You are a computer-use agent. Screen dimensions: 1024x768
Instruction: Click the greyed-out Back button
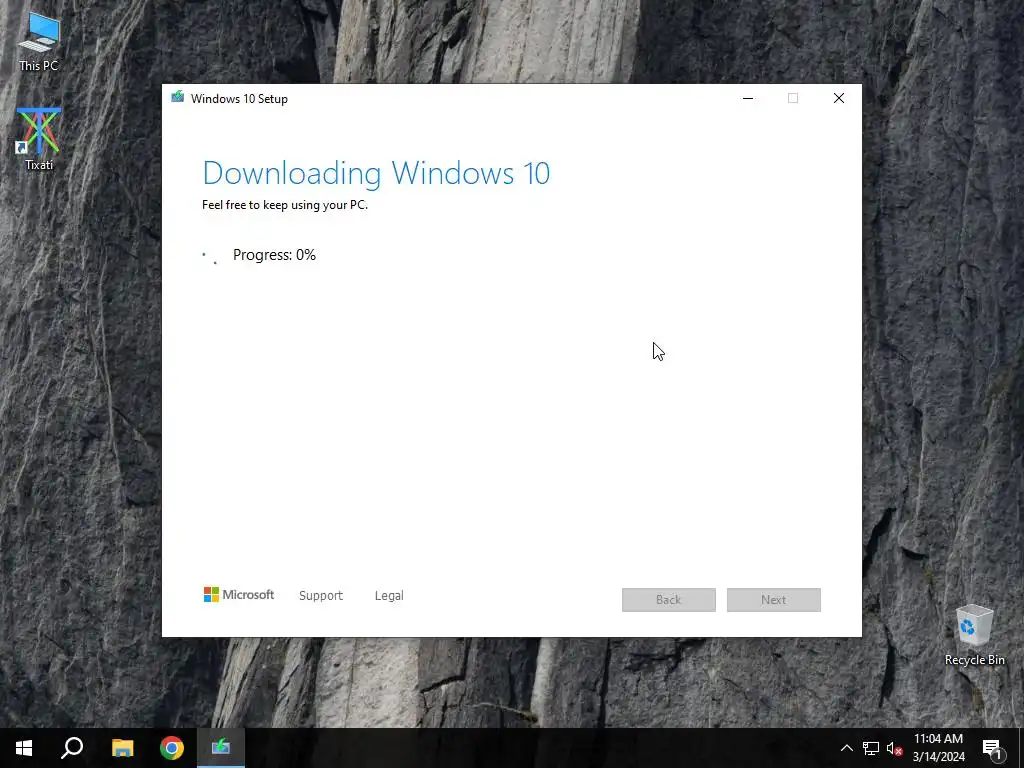[x=669, y=600]
